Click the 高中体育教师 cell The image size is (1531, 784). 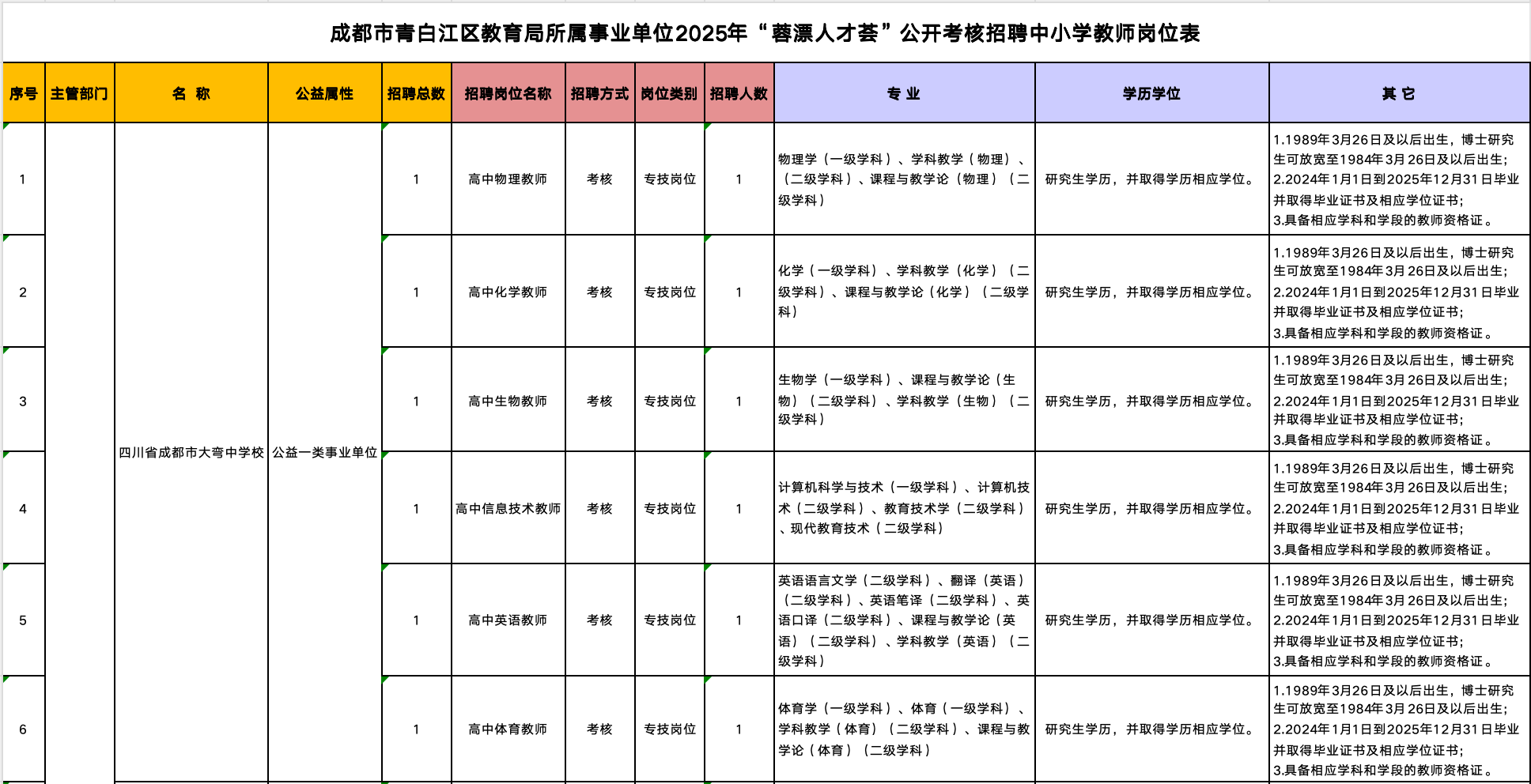(508, 729)
